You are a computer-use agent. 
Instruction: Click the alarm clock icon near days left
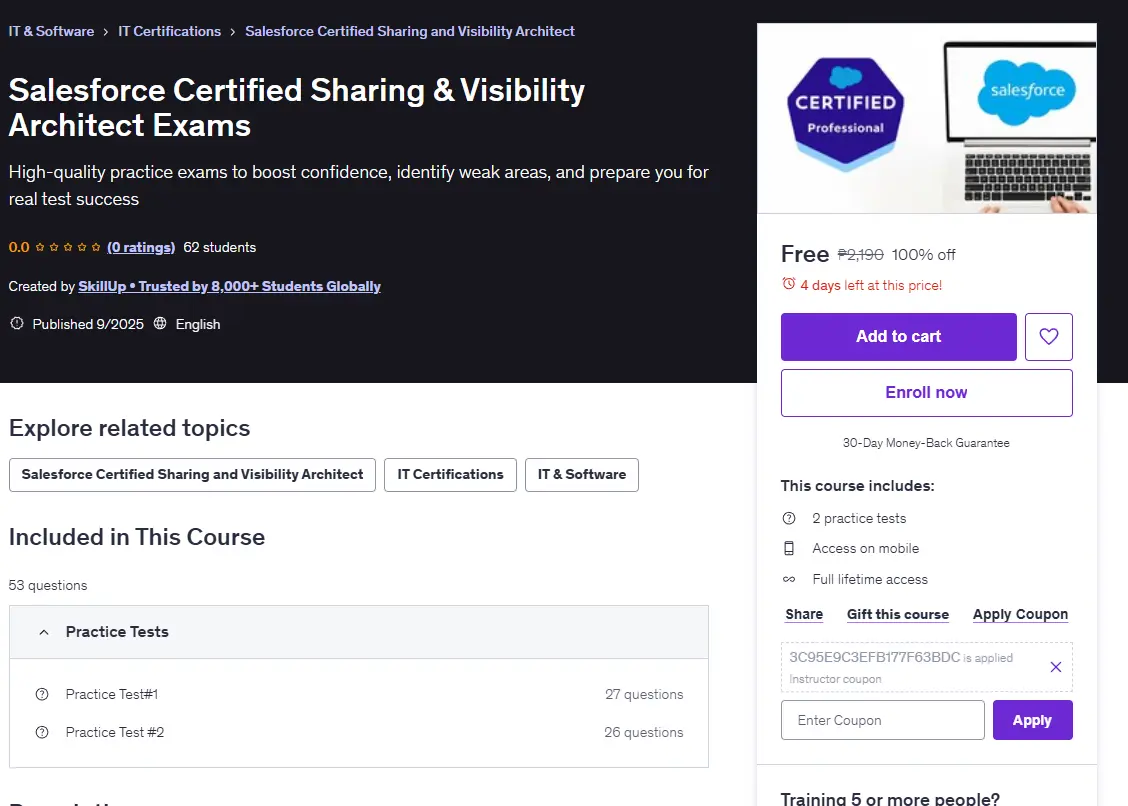tap(788, 284)
